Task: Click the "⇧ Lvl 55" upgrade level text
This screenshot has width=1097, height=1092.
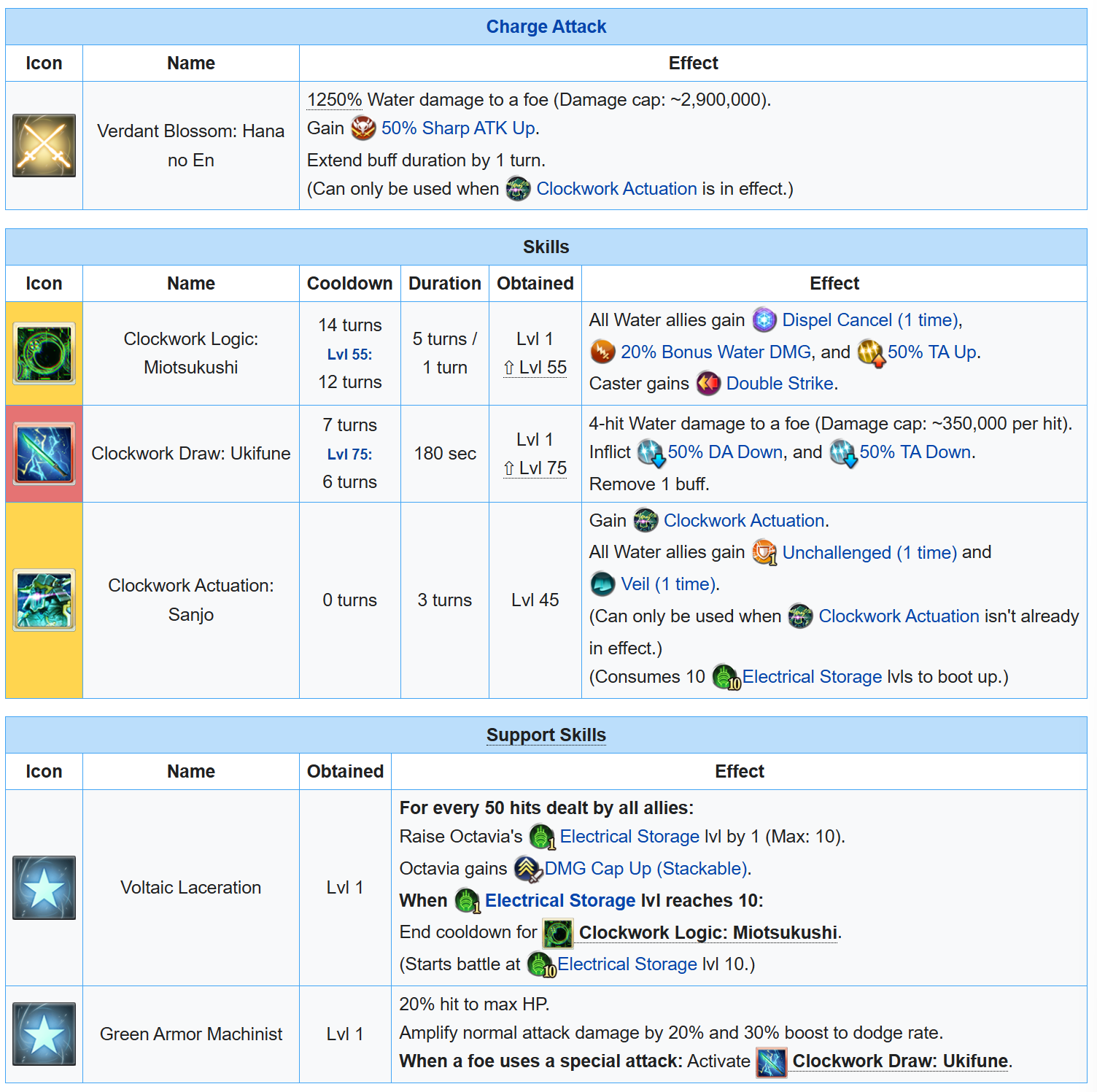Action: 535,368
